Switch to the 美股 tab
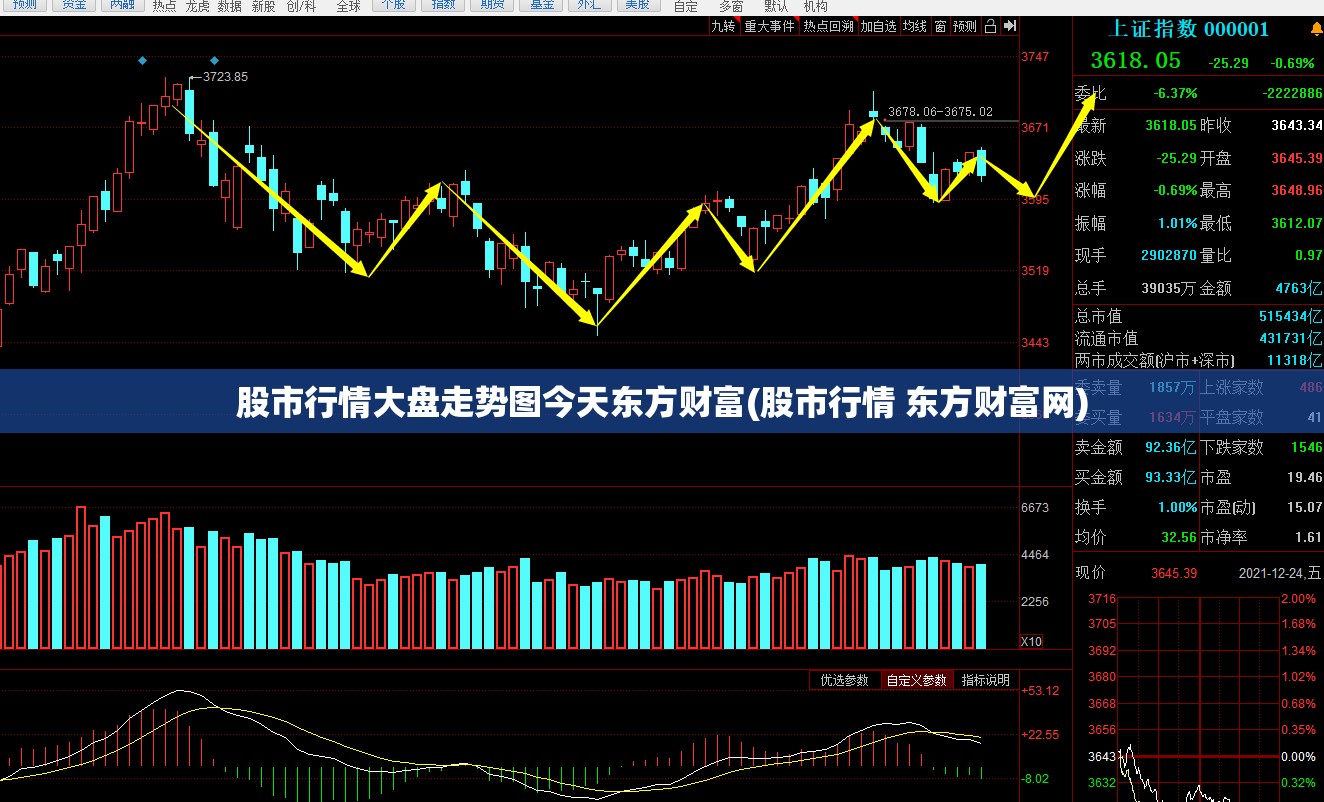1324x802 pixels. [x=637, y=5]
